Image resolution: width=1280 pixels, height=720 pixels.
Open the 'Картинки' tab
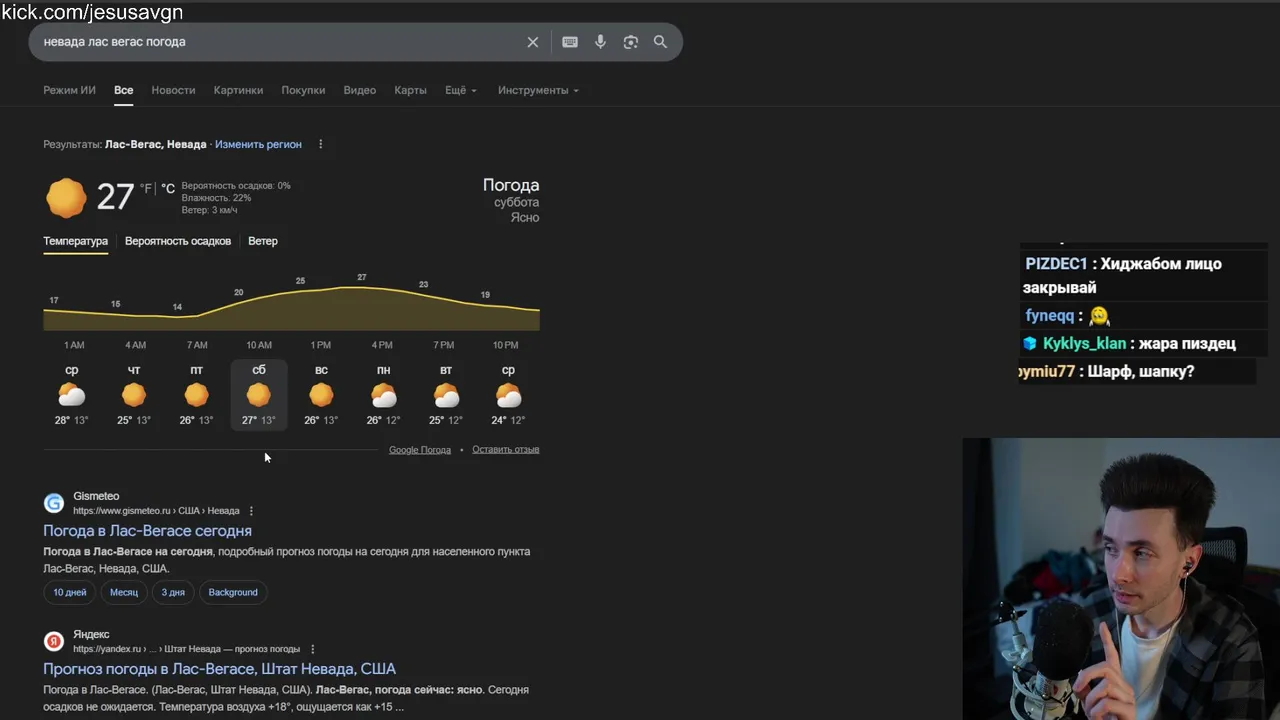tap(238, 90)
